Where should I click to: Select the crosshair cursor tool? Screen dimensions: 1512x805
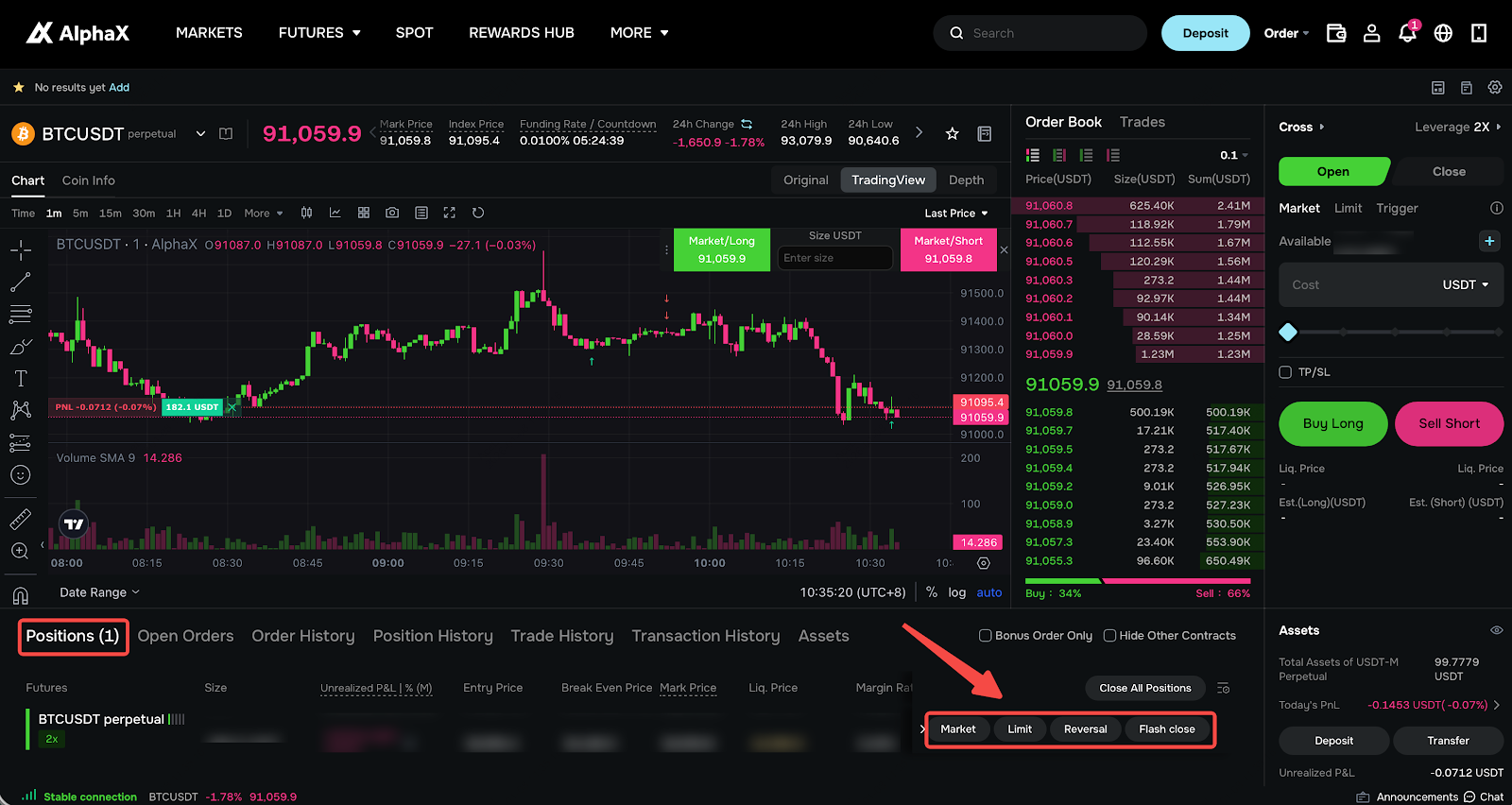(x=21, y=249)
